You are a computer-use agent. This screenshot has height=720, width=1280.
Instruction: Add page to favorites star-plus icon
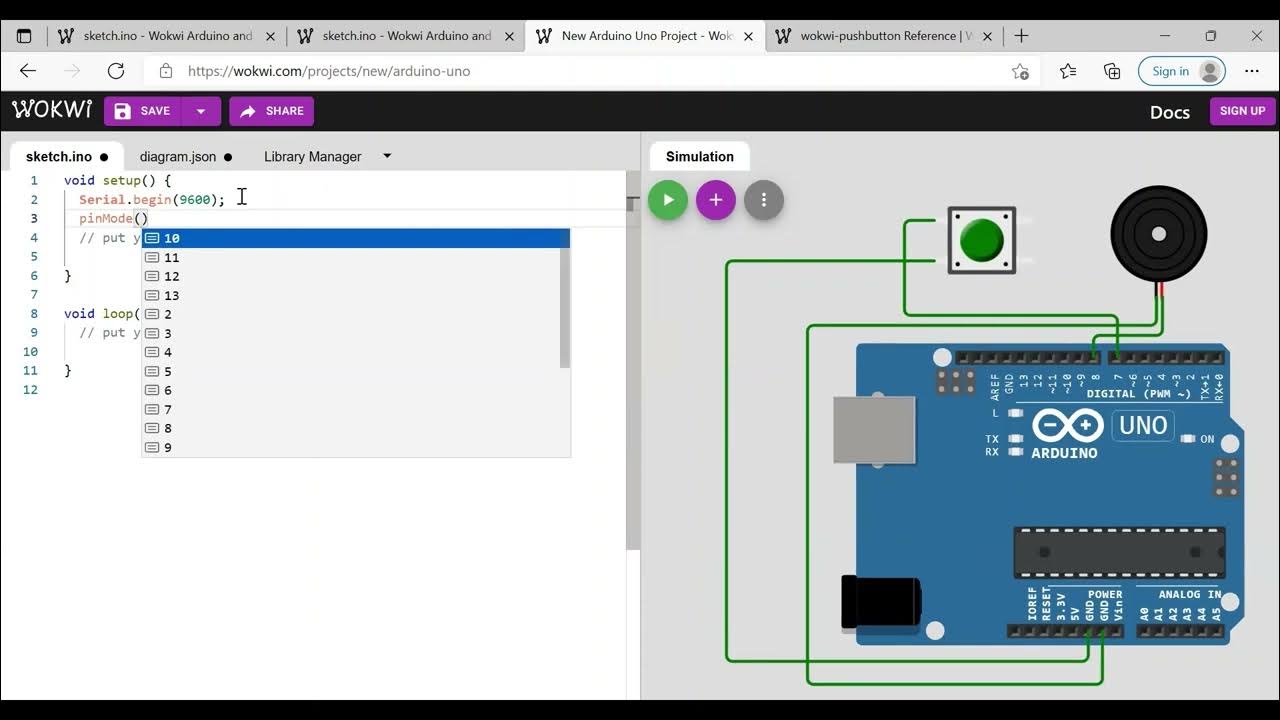pos(1020,71)
